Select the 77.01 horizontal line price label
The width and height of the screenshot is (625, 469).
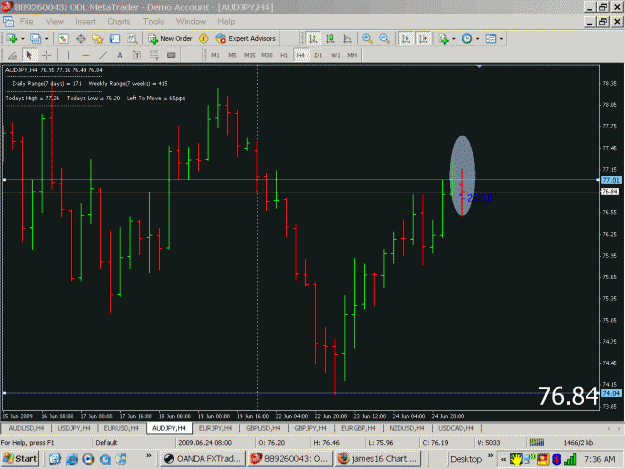tap(611, 180)
